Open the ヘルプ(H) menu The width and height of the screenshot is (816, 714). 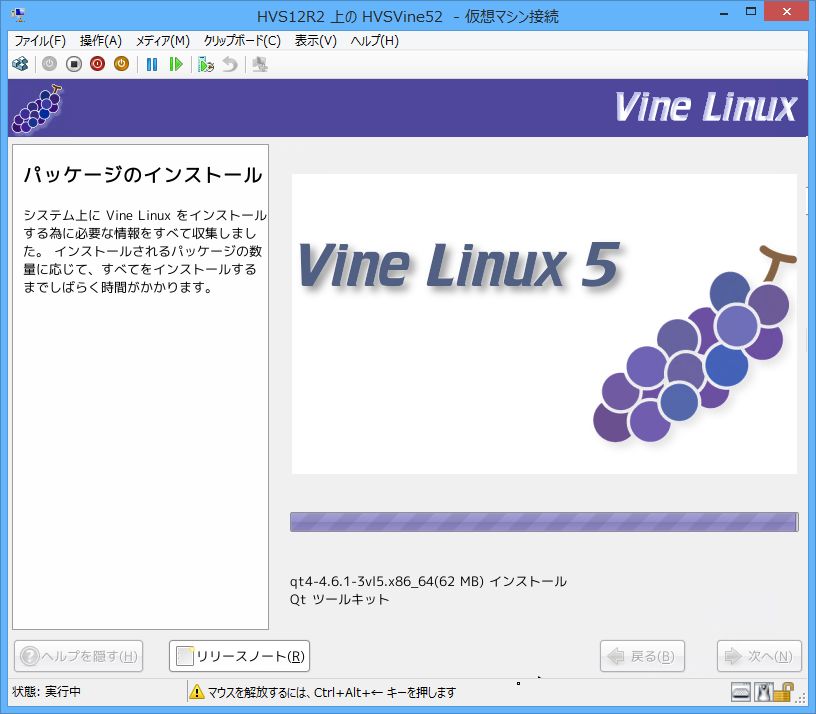(x=375, y=41)
